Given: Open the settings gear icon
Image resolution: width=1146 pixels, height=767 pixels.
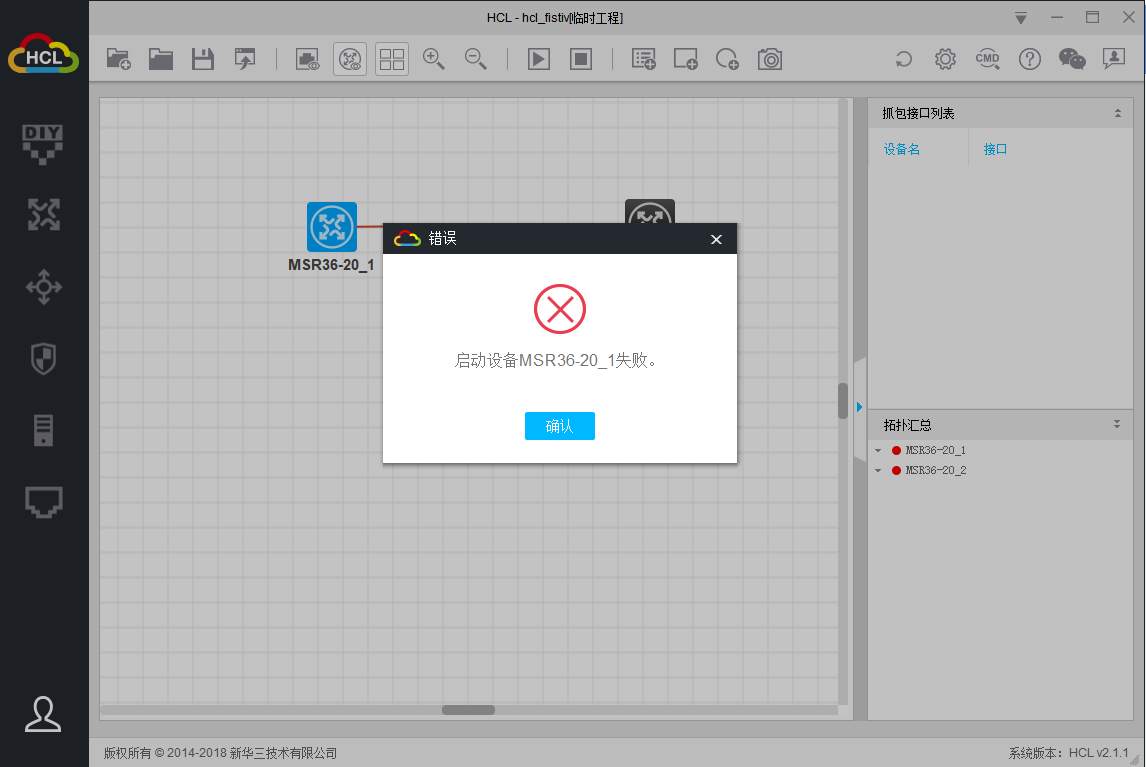Looking at the screenshot, I should (x=945, y=59).
